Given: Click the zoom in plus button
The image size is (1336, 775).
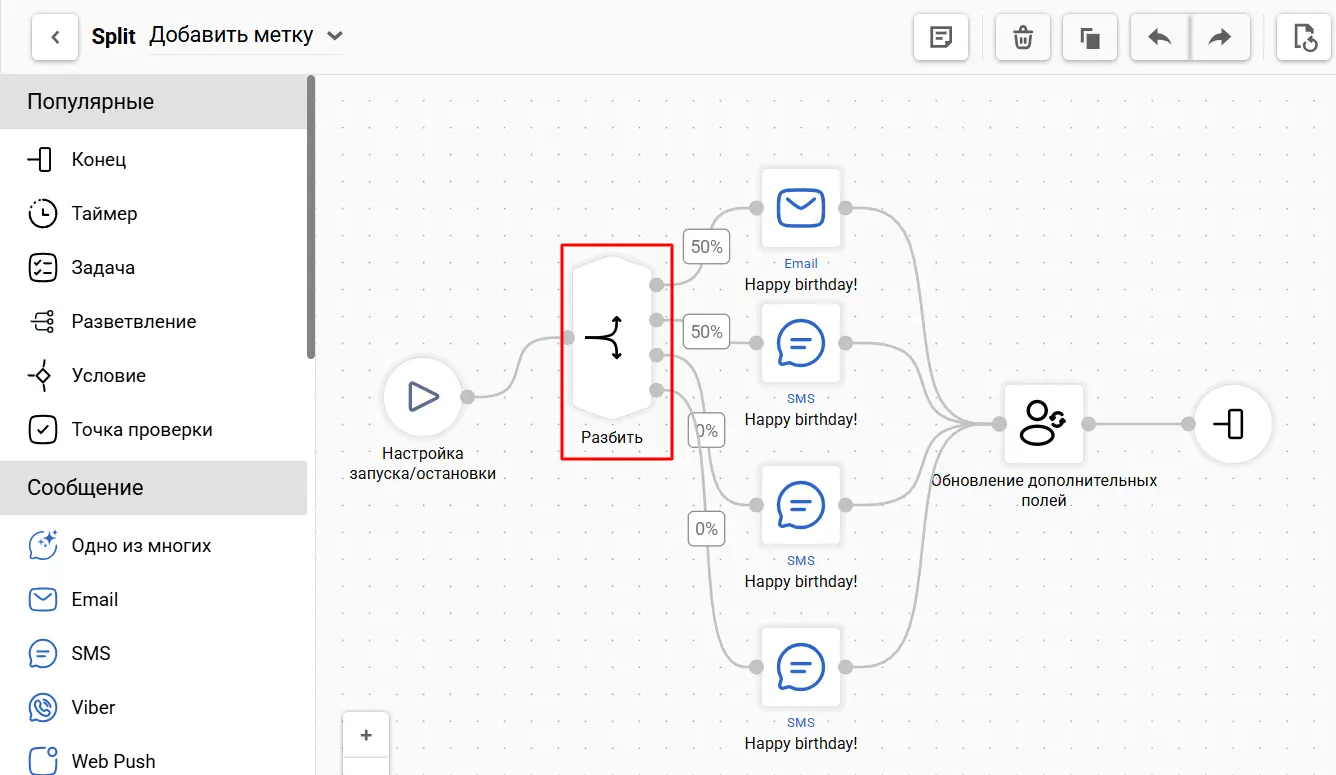Looking at the screenshot, I should [366, 735].
